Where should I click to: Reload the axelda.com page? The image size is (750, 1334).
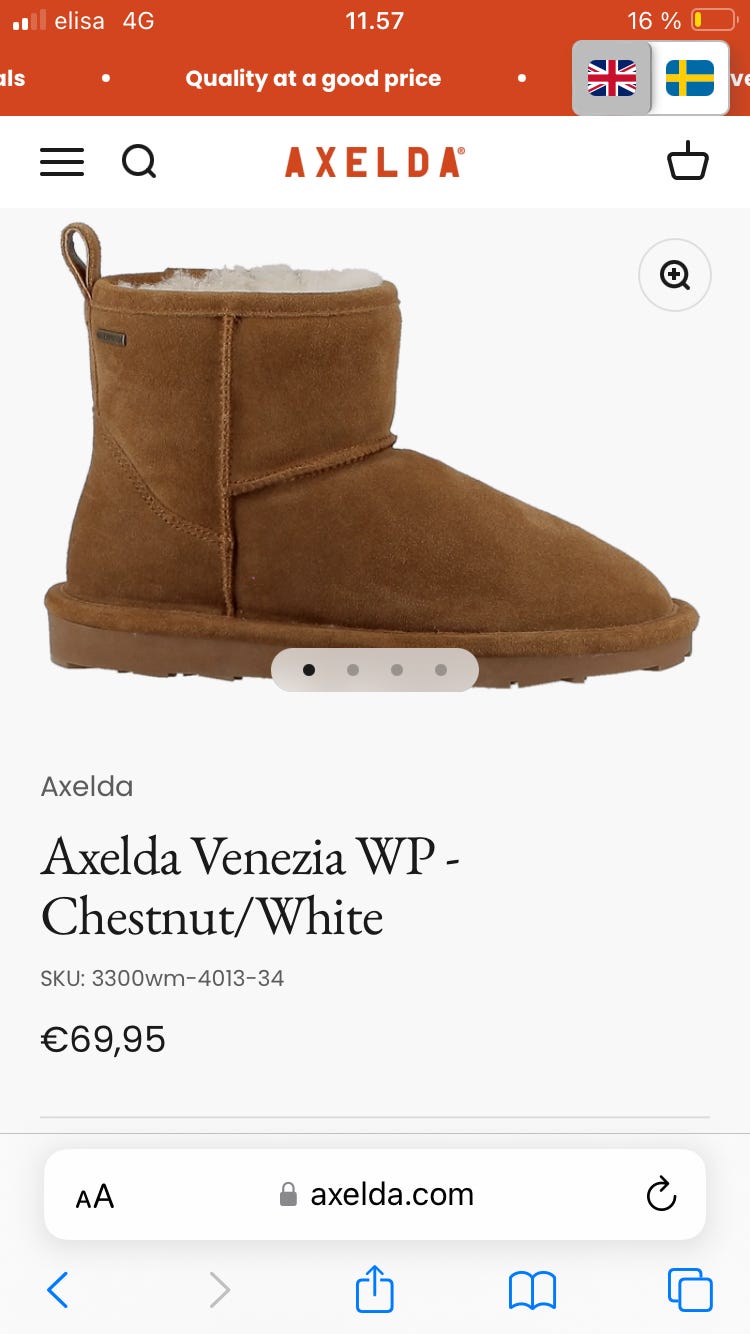[661, 1194]
